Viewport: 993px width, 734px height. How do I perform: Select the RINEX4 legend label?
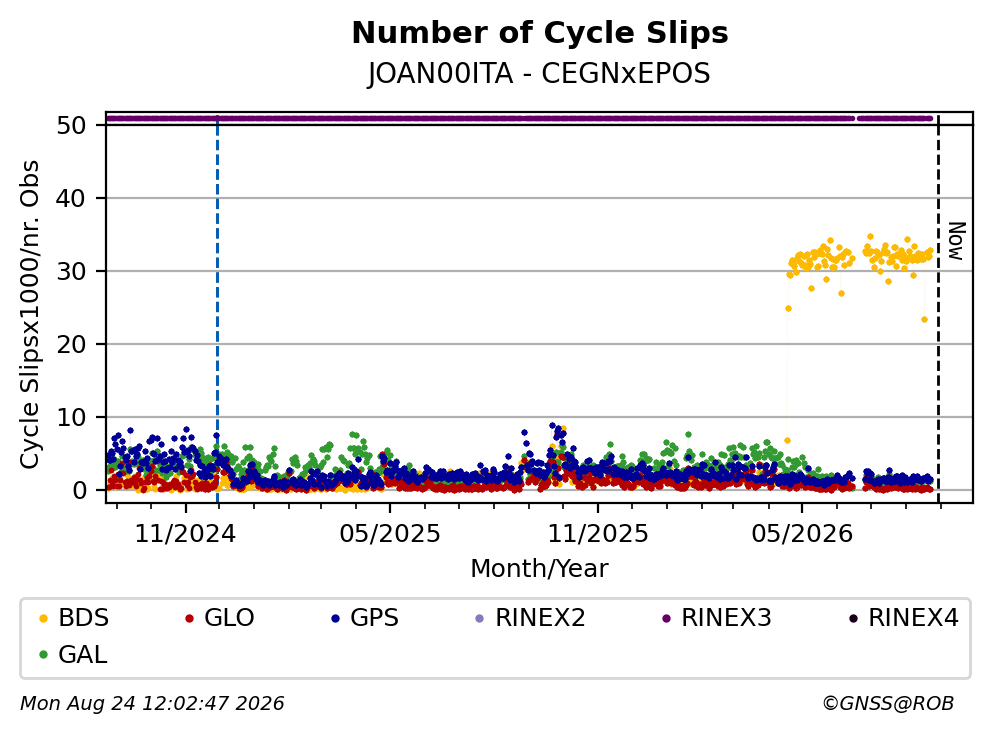point(913,617)
